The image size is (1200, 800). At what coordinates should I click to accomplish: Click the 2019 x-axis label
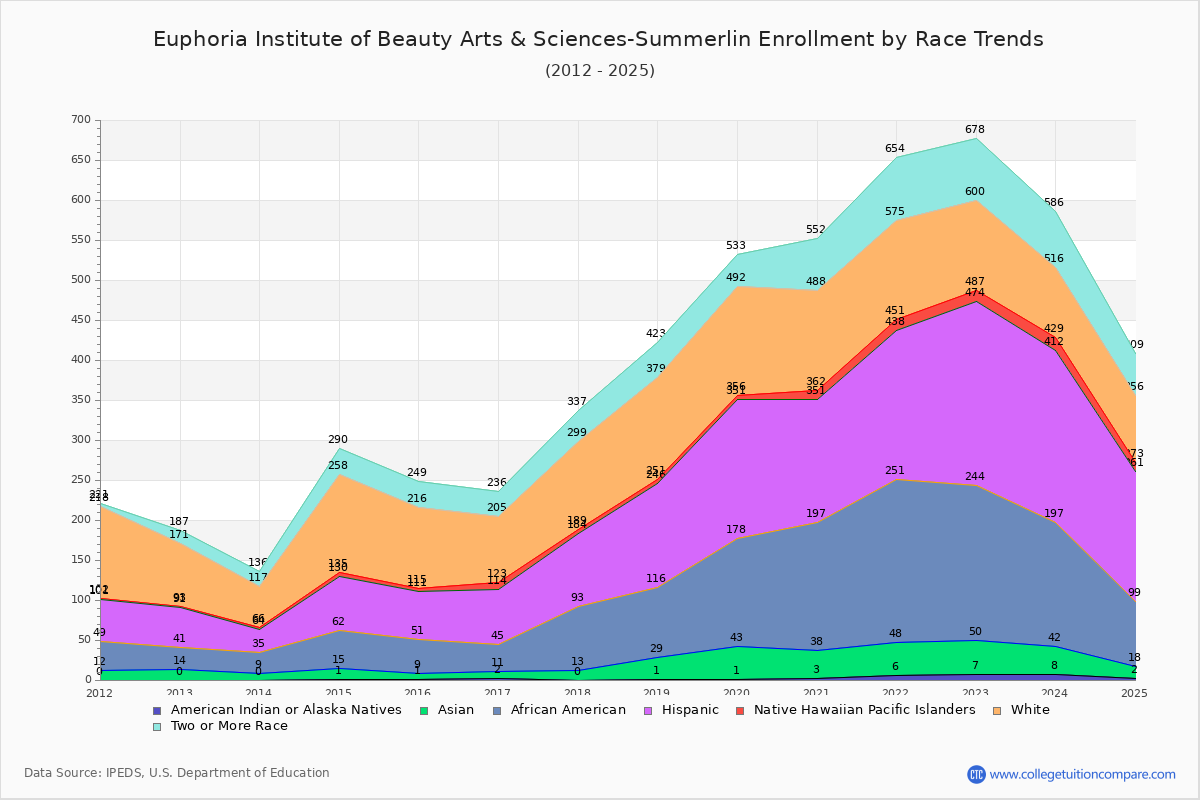[x=658, y=693]
